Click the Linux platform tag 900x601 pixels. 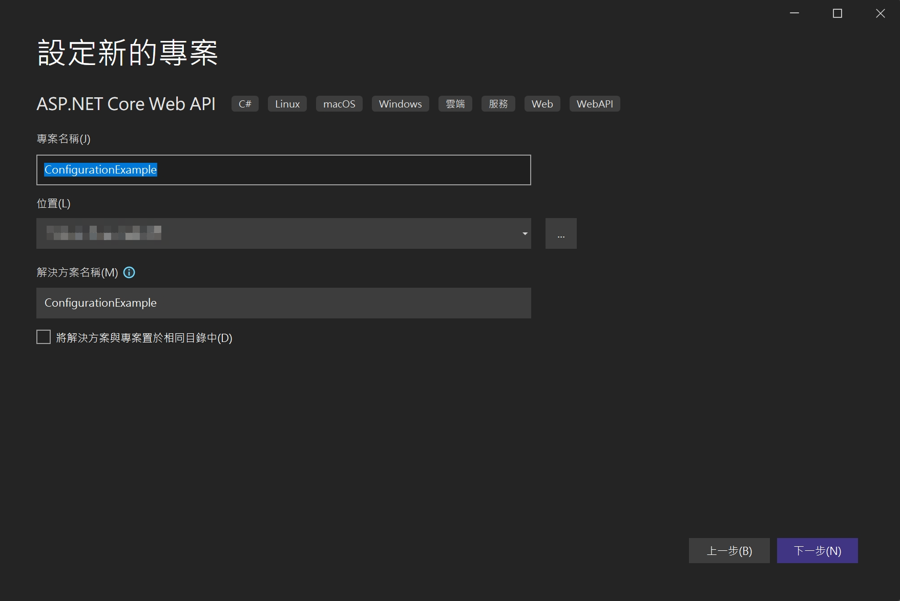287,104
